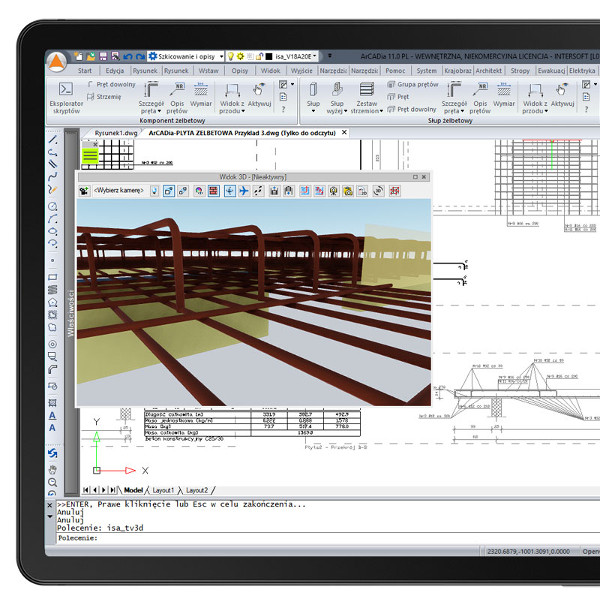Activate the Zoom magnifier tool
Viewport: 600px width, 605px height.
click(x=52, y=482)
